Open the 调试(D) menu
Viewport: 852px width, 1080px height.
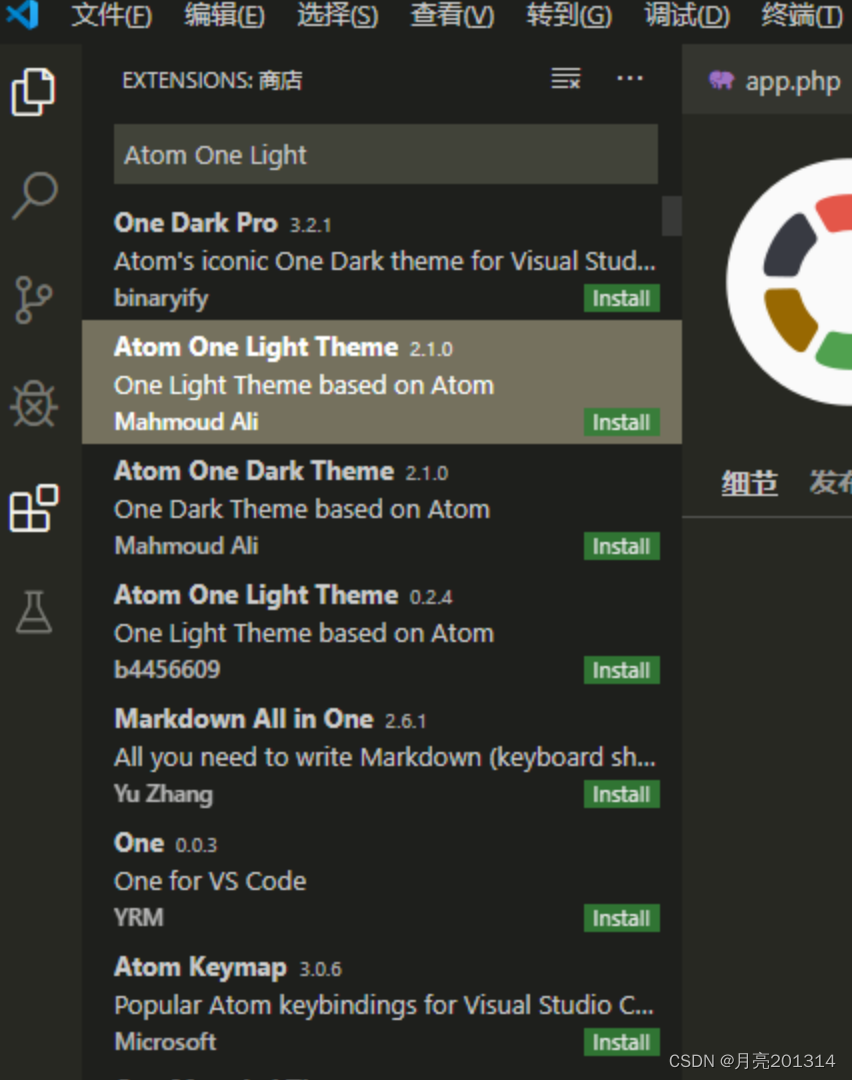pos(687,16)
